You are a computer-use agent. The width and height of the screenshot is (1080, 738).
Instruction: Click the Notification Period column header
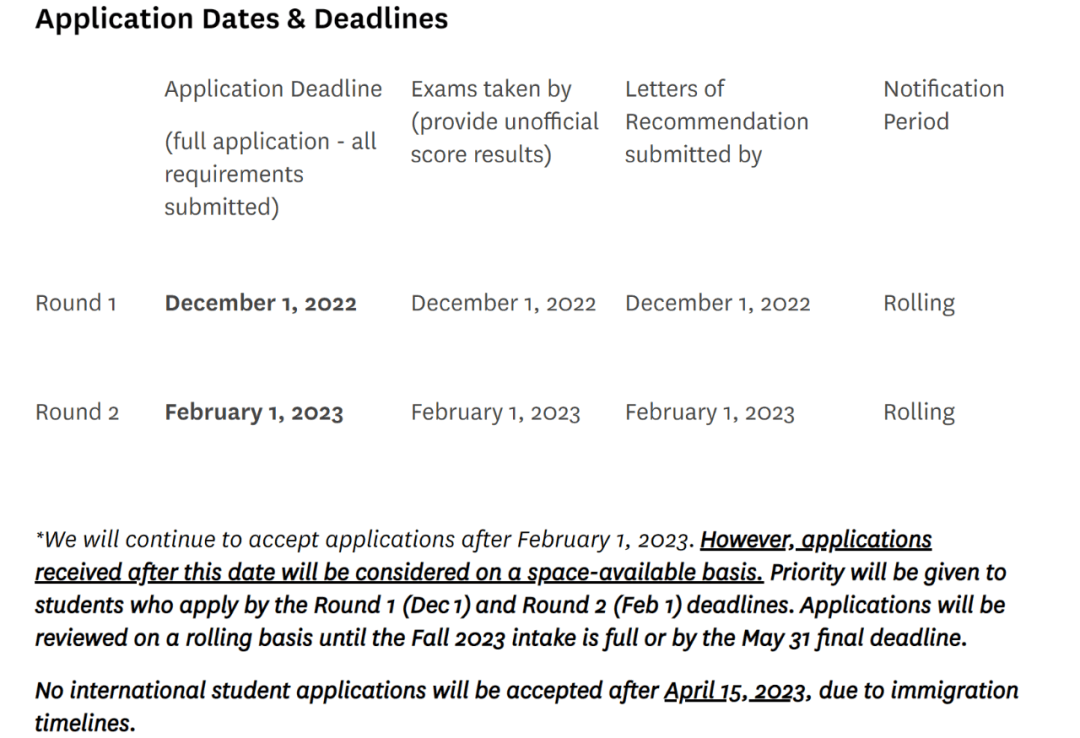tap(944, 105)
